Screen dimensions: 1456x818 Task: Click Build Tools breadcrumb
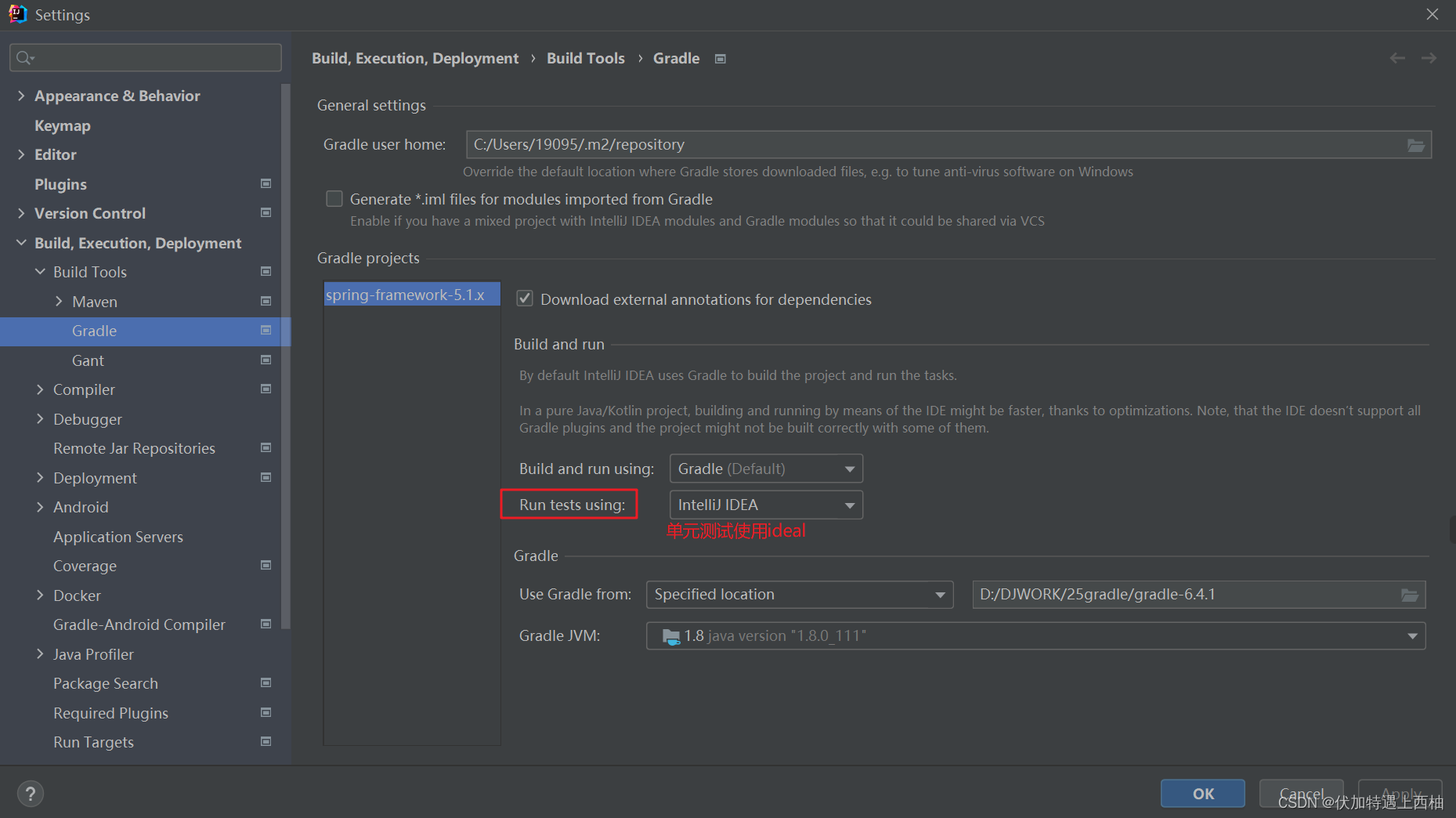tap(586, 59)
